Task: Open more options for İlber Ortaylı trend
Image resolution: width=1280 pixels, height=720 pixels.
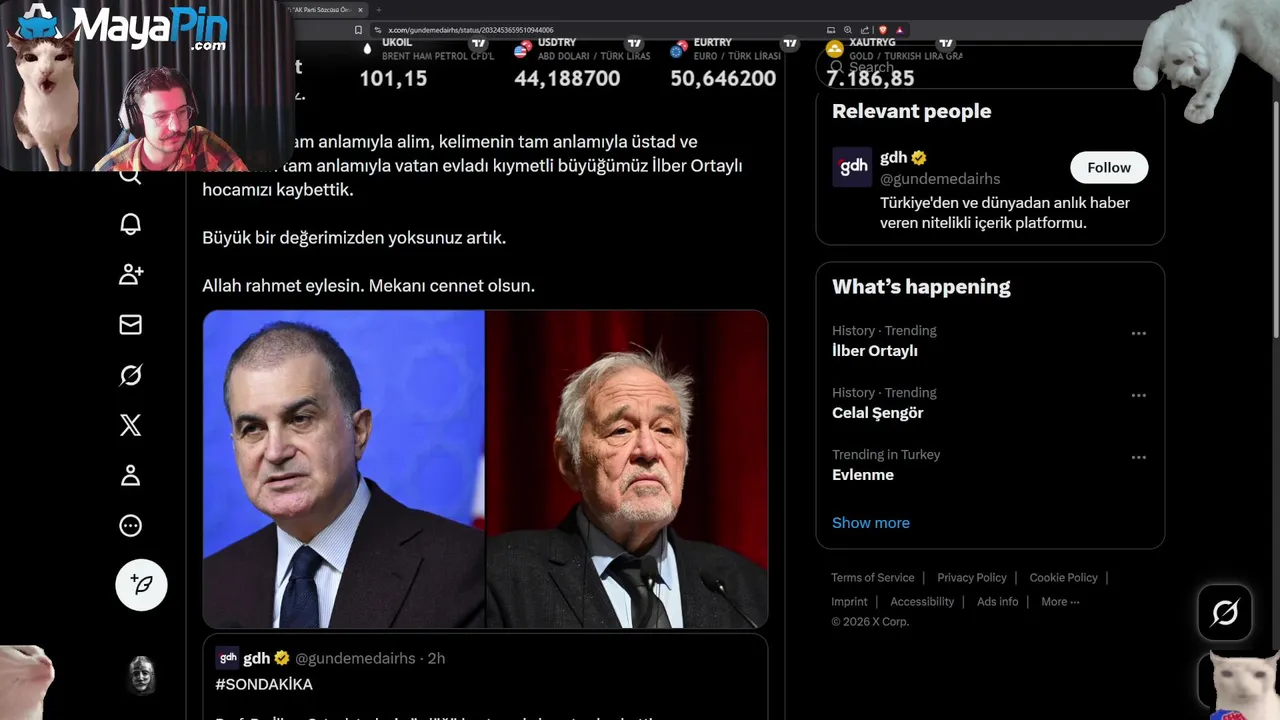Action: (1138, 334)
